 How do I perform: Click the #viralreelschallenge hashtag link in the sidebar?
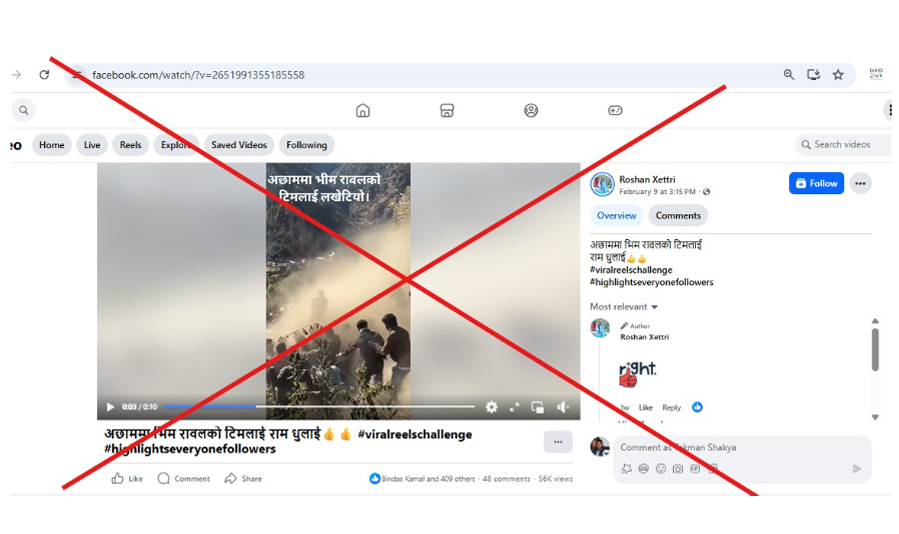tap(631, 270)
